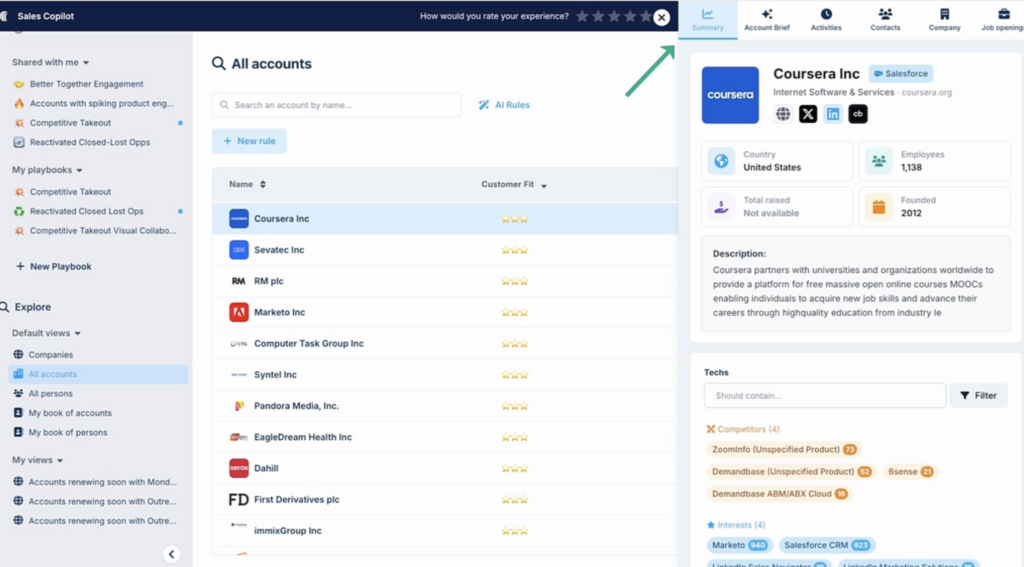1024x567 pixels.
Task: Collapse the Default views section
Action: coord(46,333)
